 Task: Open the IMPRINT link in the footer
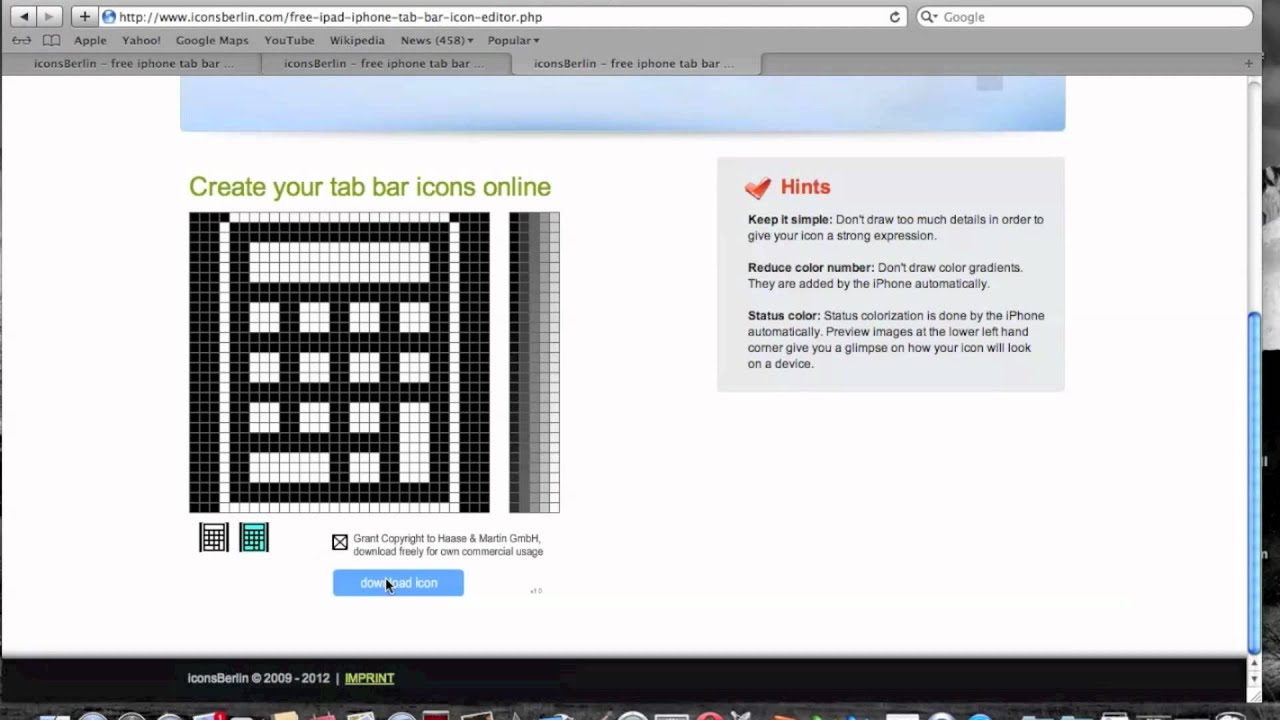[369, 678]
